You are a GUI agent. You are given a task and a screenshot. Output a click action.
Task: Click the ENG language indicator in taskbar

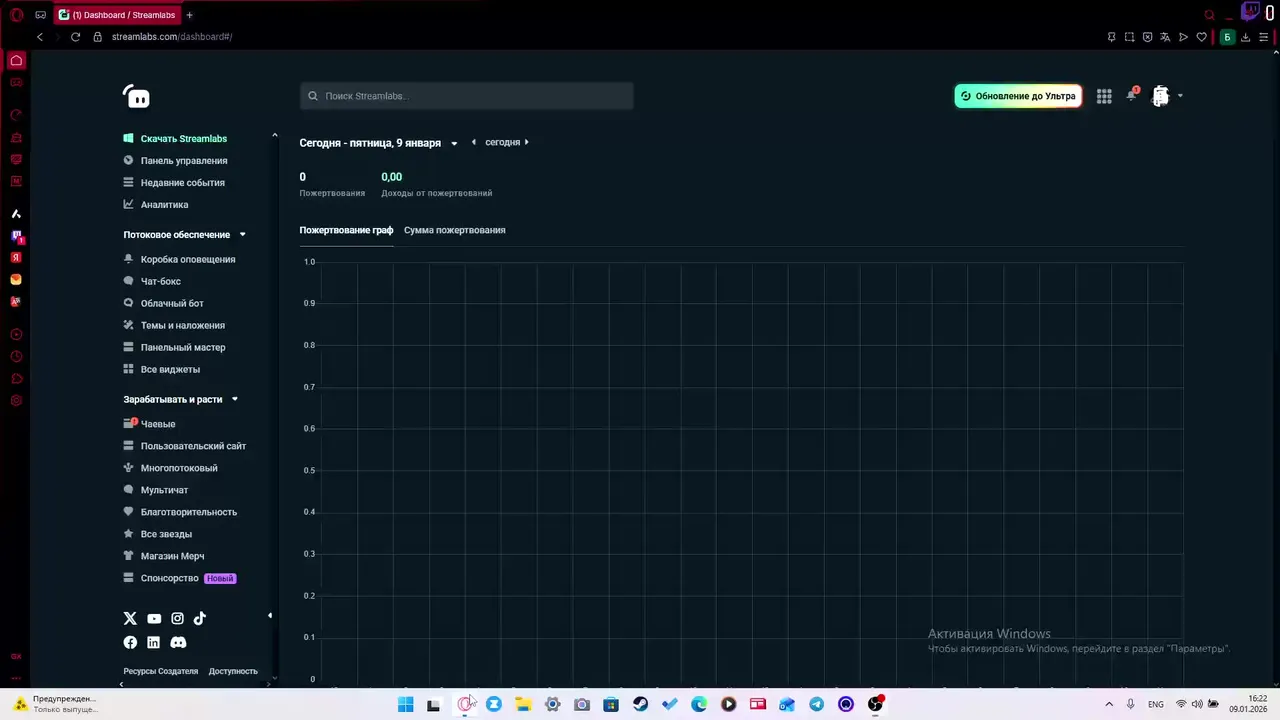click(x=1155, y=704)
